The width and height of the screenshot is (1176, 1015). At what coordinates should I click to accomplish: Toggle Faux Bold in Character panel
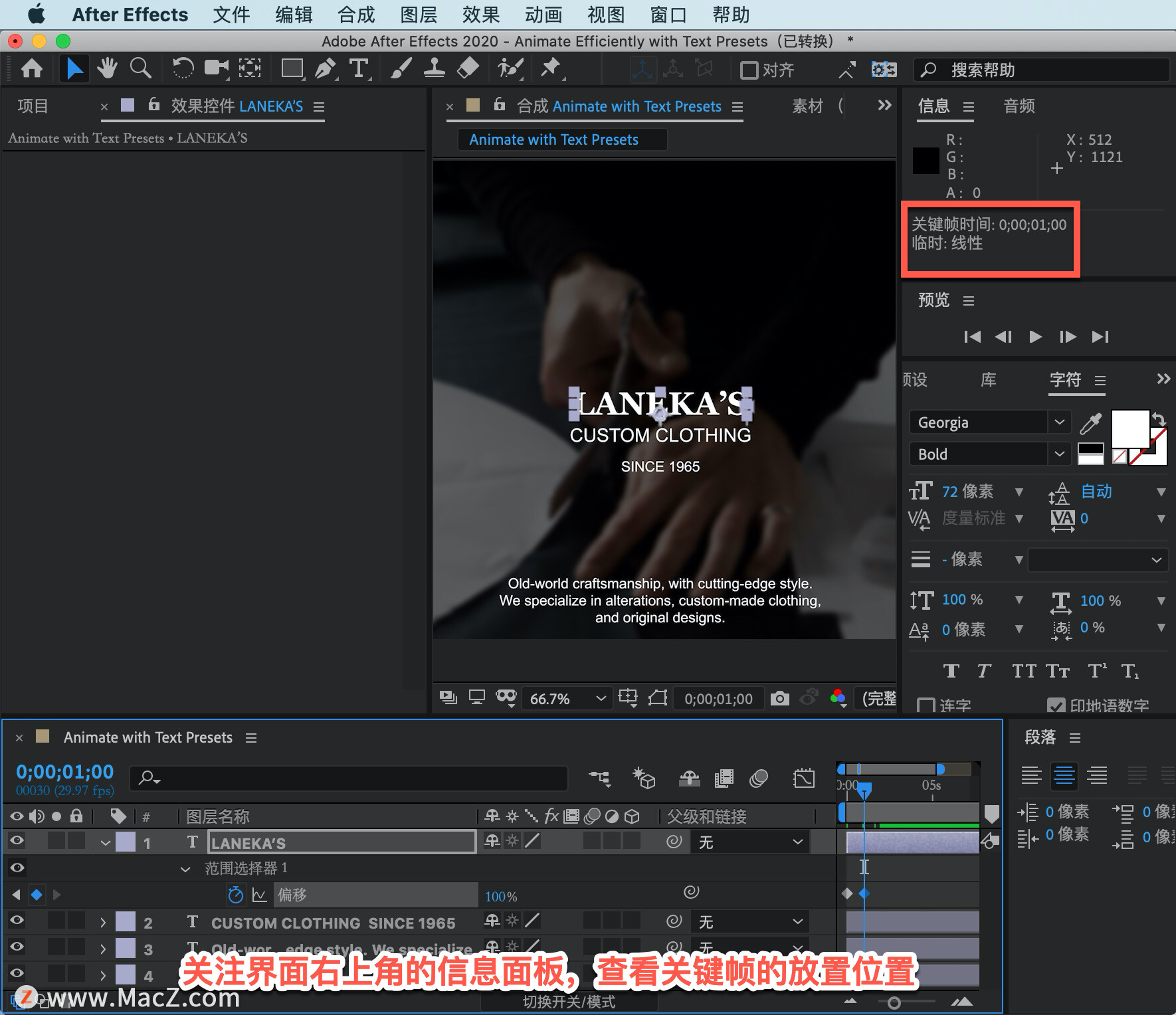coord(951,671)
